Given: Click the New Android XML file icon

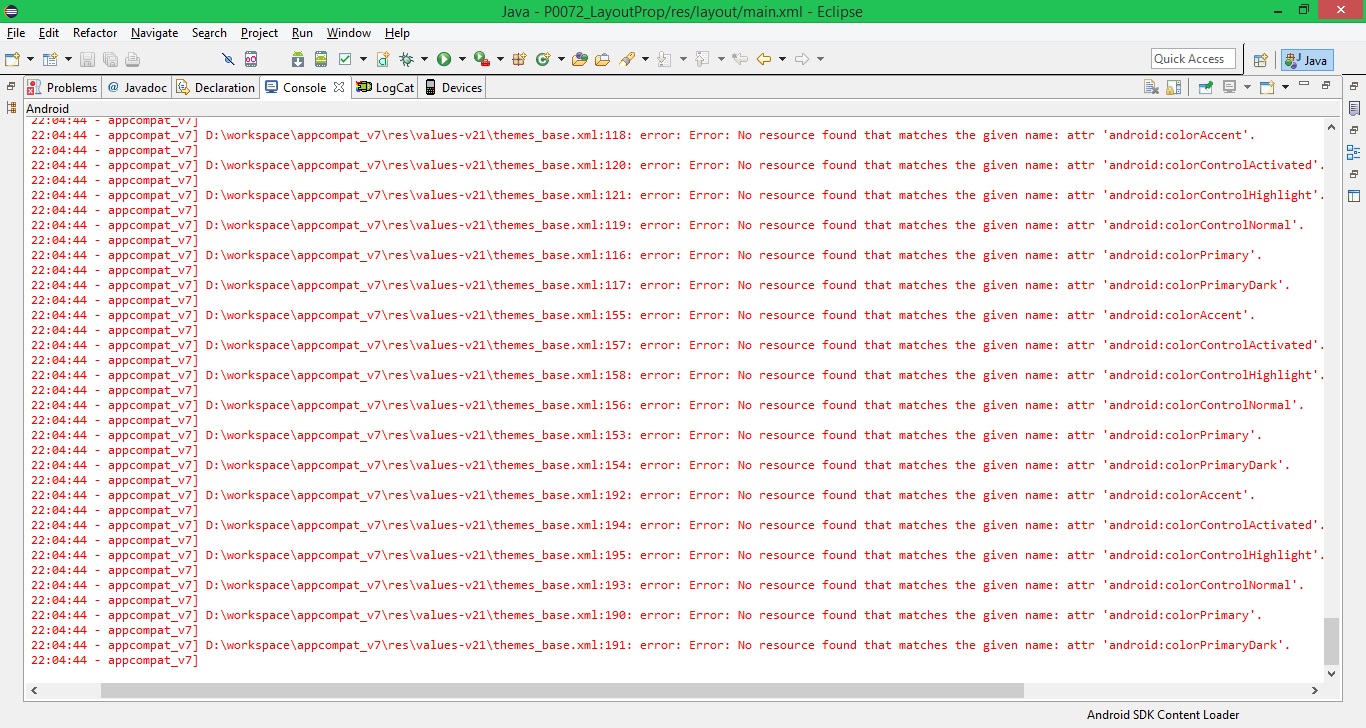Looking at the screenshot, I should point(383,59).
